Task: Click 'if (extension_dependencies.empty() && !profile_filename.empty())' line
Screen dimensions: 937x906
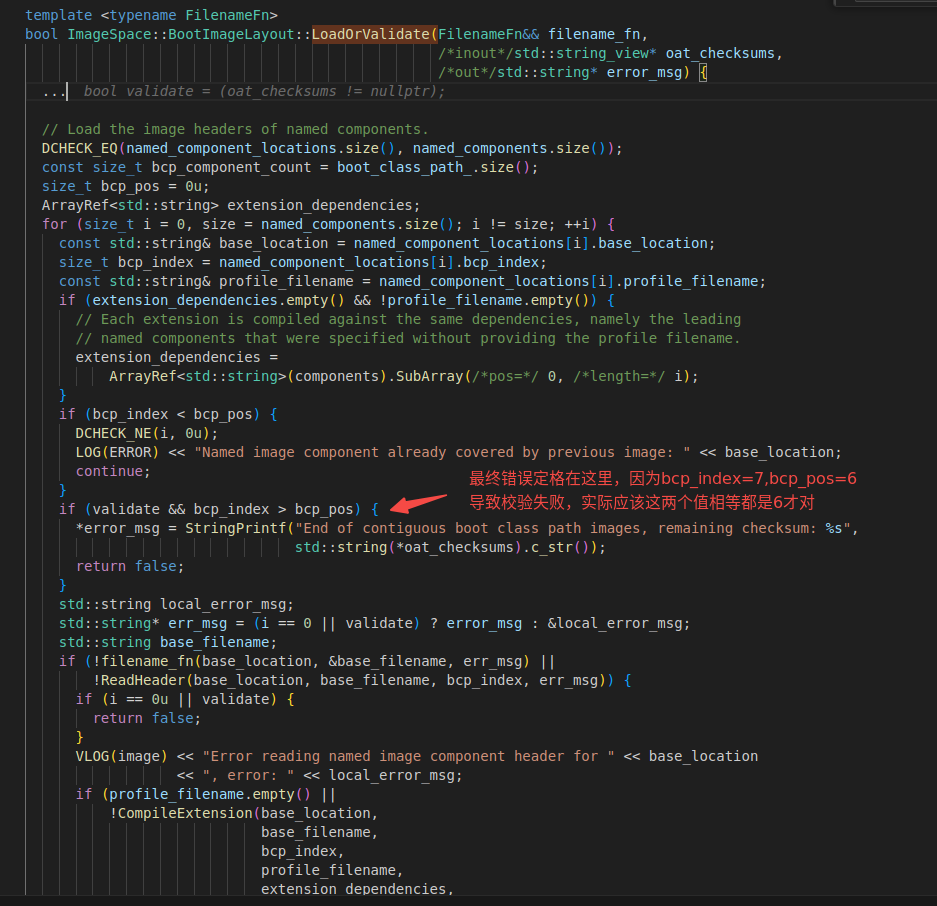Action: tap(336, 301)
